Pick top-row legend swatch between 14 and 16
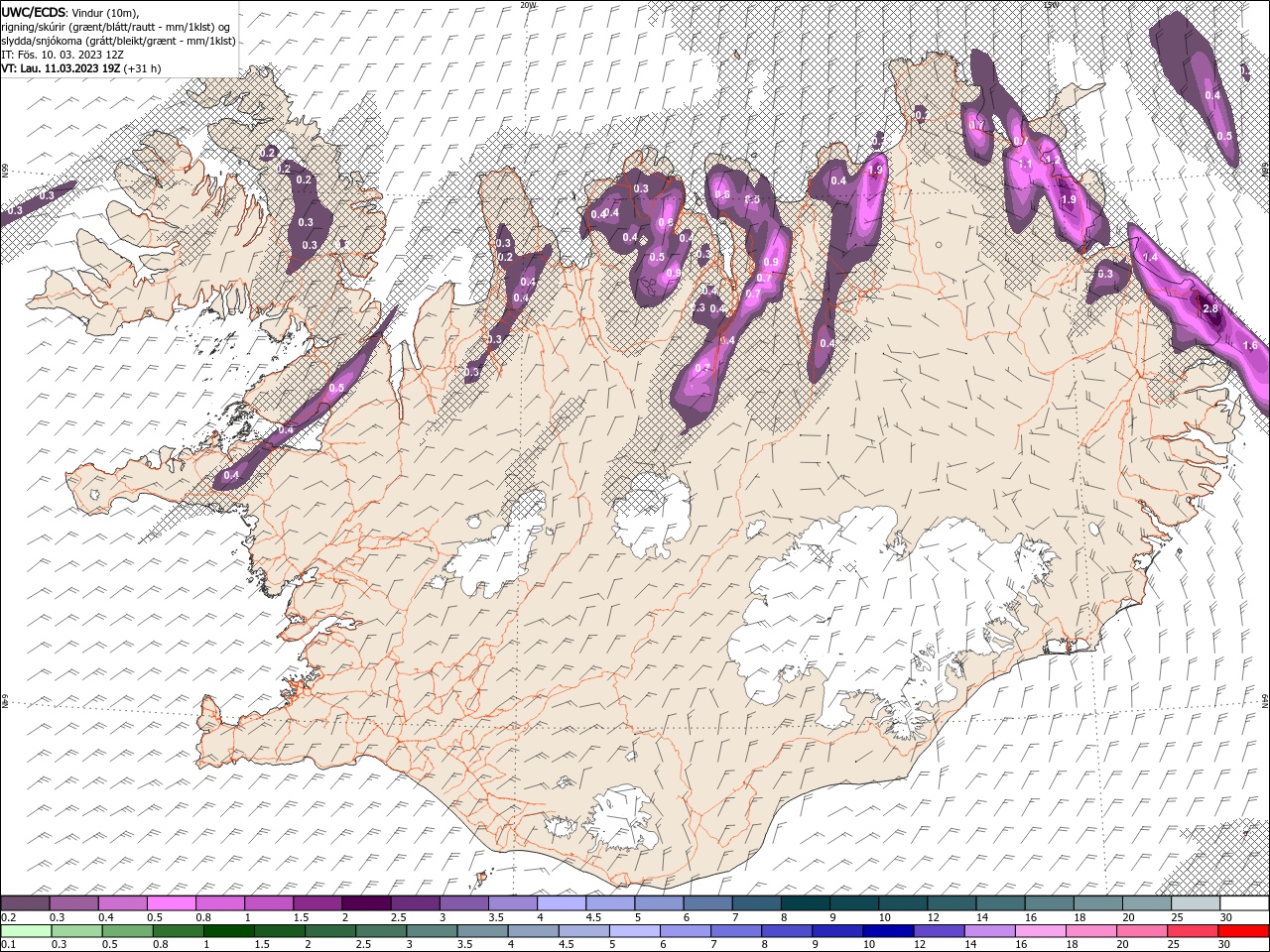Viewport: 1270px width, 952px height. (x=1001, y=903)
